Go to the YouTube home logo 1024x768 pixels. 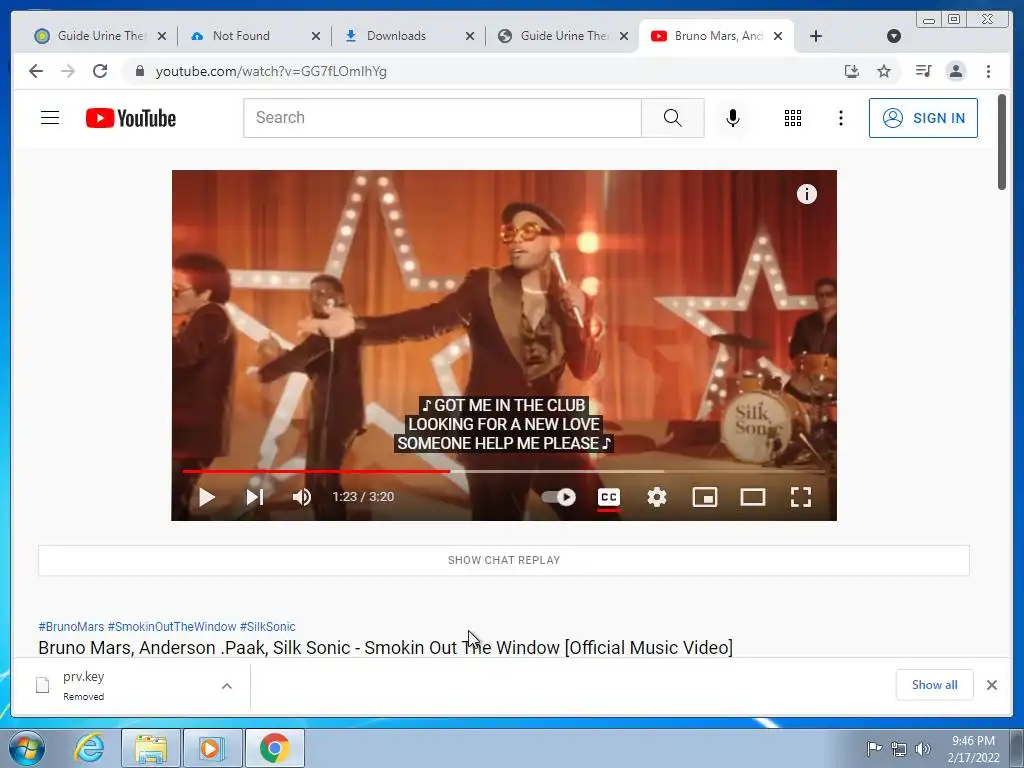[131, 118]
